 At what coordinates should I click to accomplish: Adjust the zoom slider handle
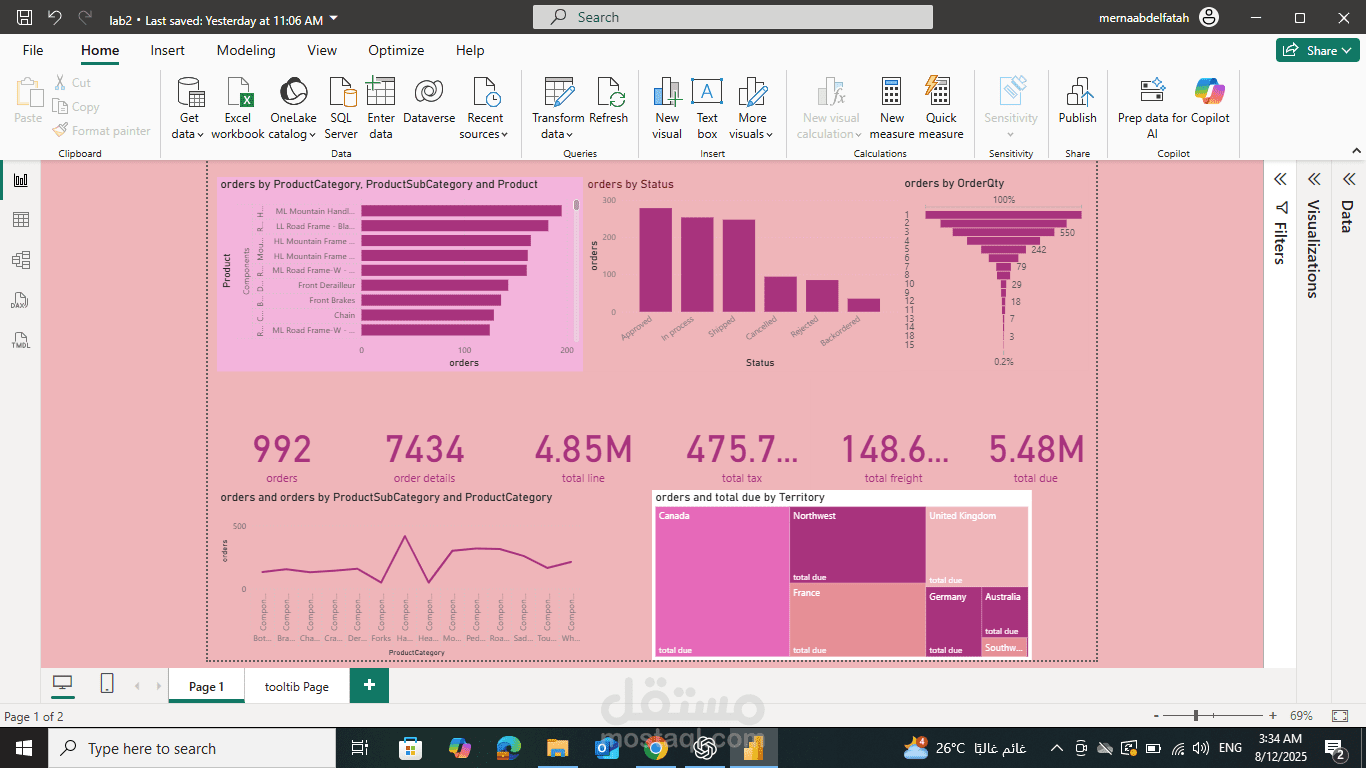point(1196,716)
